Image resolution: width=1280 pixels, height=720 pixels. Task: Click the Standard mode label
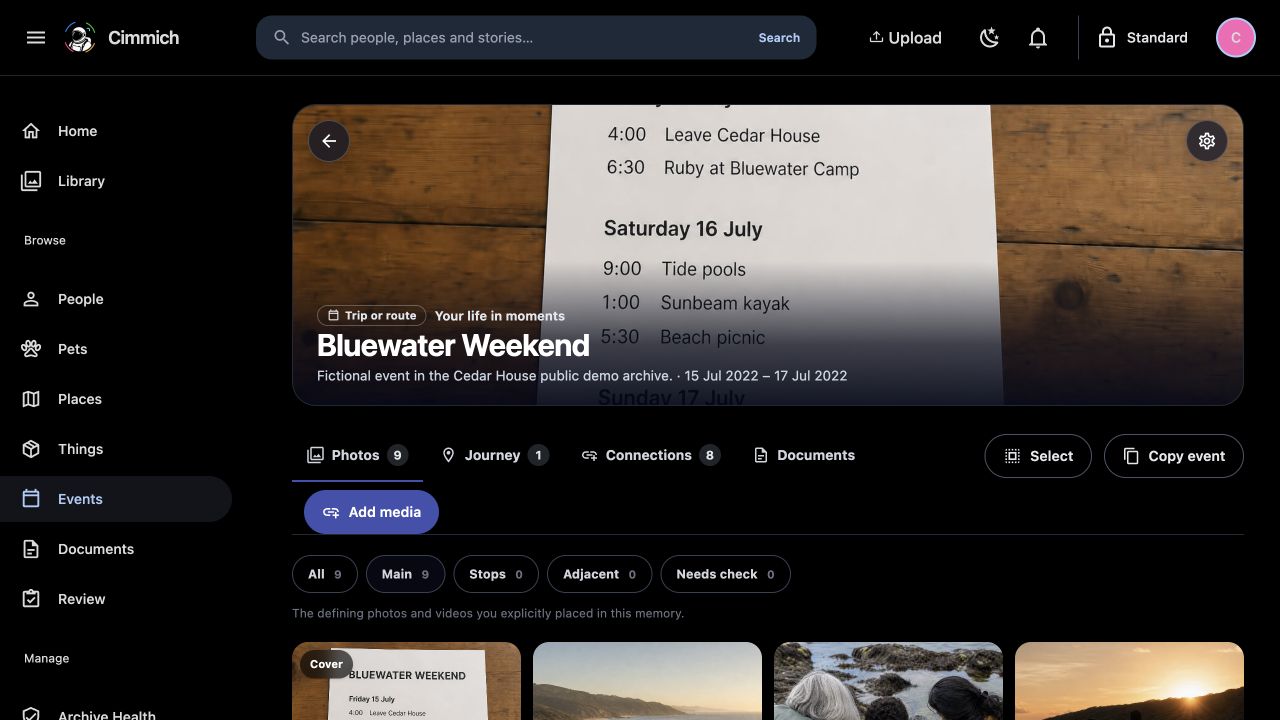coord(1157,38)
